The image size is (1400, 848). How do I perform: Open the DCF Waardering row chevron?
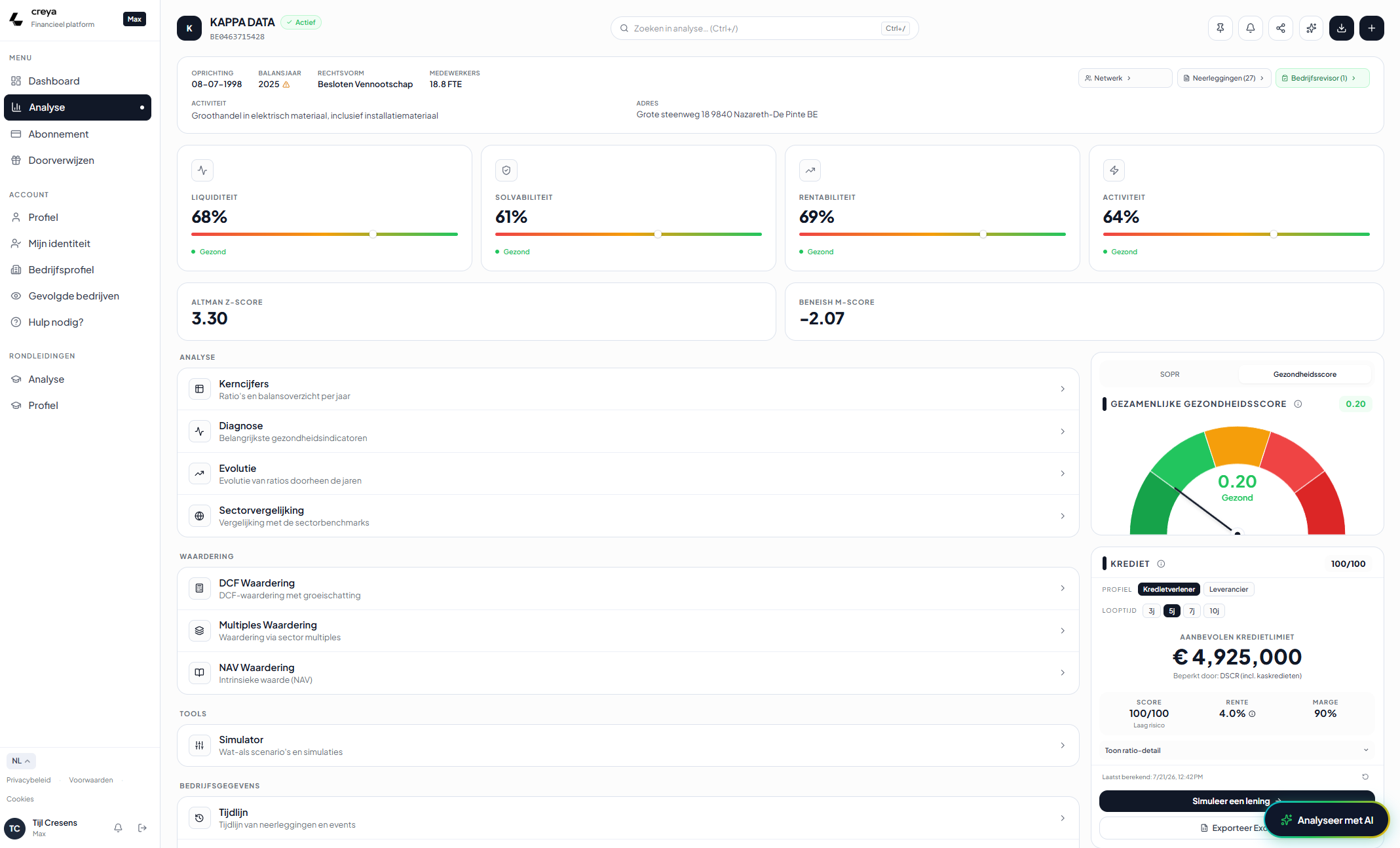point(1063,588)
